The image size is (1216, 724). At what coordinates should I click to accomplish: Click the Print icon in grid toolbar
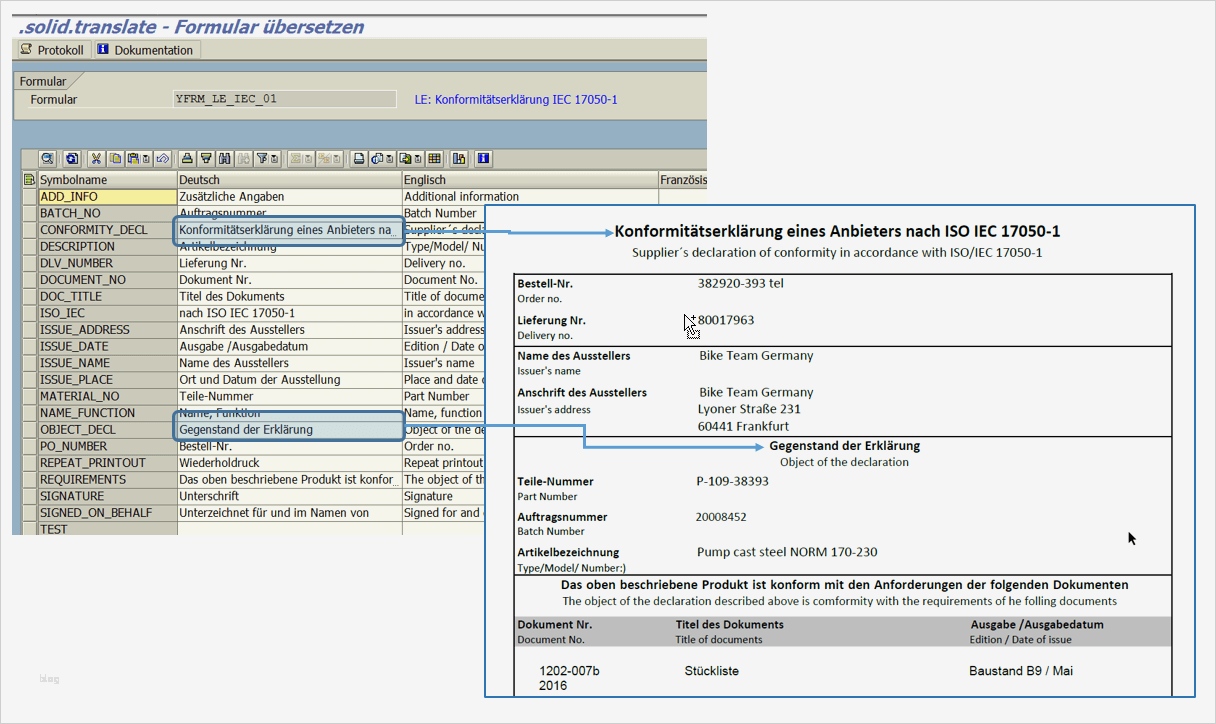click(359, 159)
